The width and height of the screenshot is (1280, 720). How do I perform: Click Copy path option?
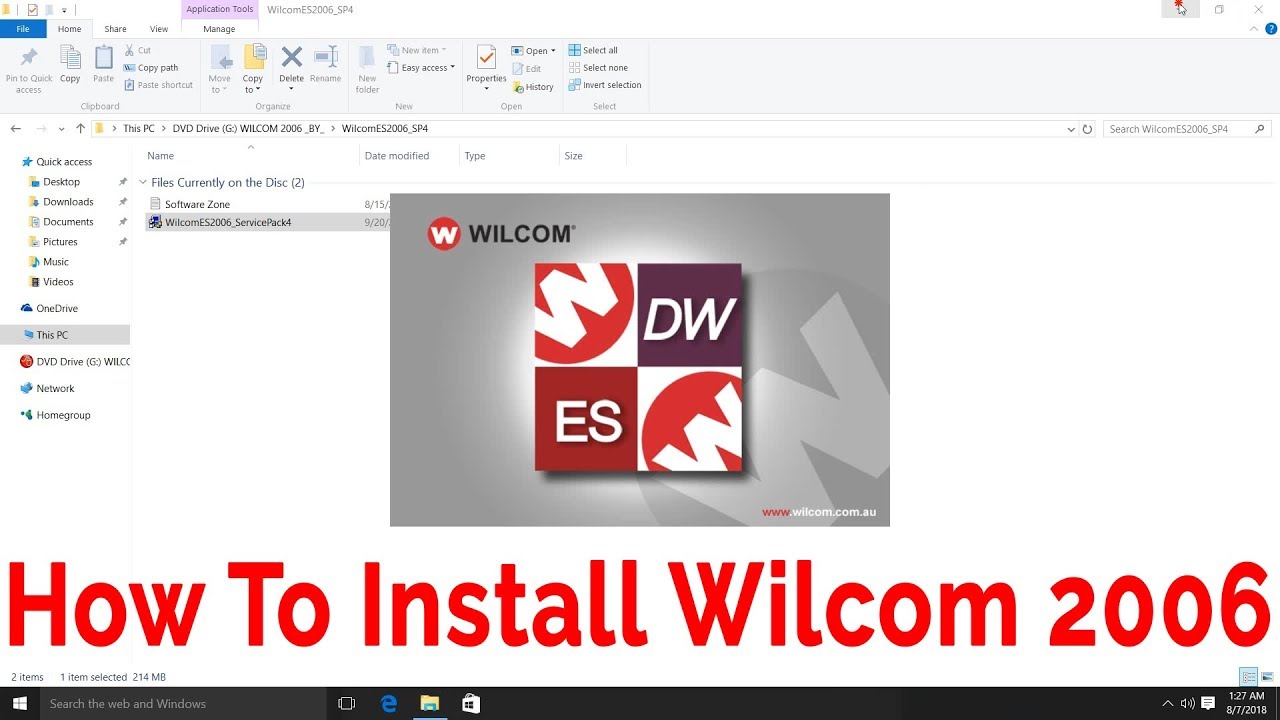point(150,68)
